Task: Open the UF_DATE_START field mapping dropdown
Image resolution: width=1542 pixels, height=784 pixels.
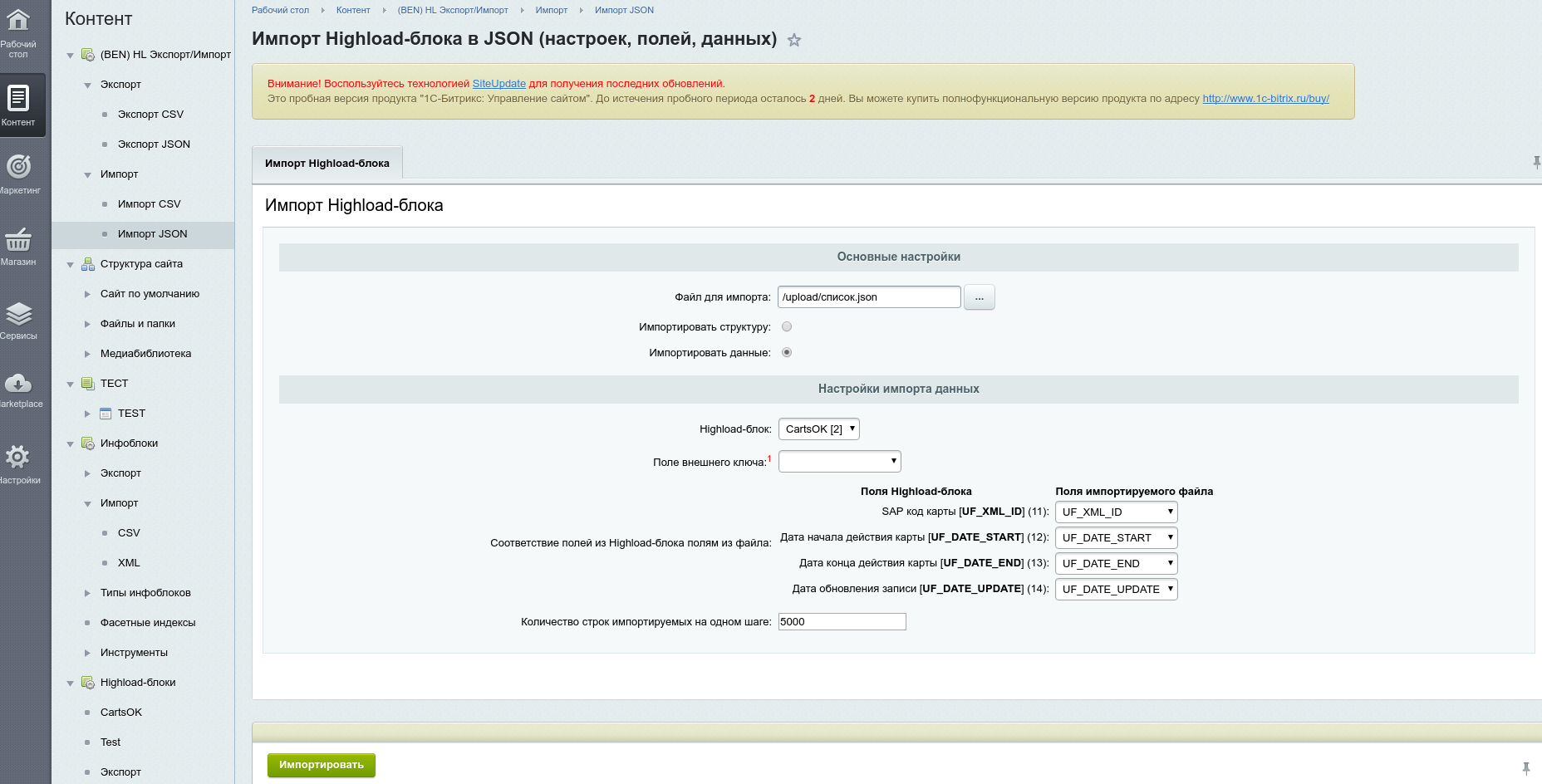Action: point(1117,538)
